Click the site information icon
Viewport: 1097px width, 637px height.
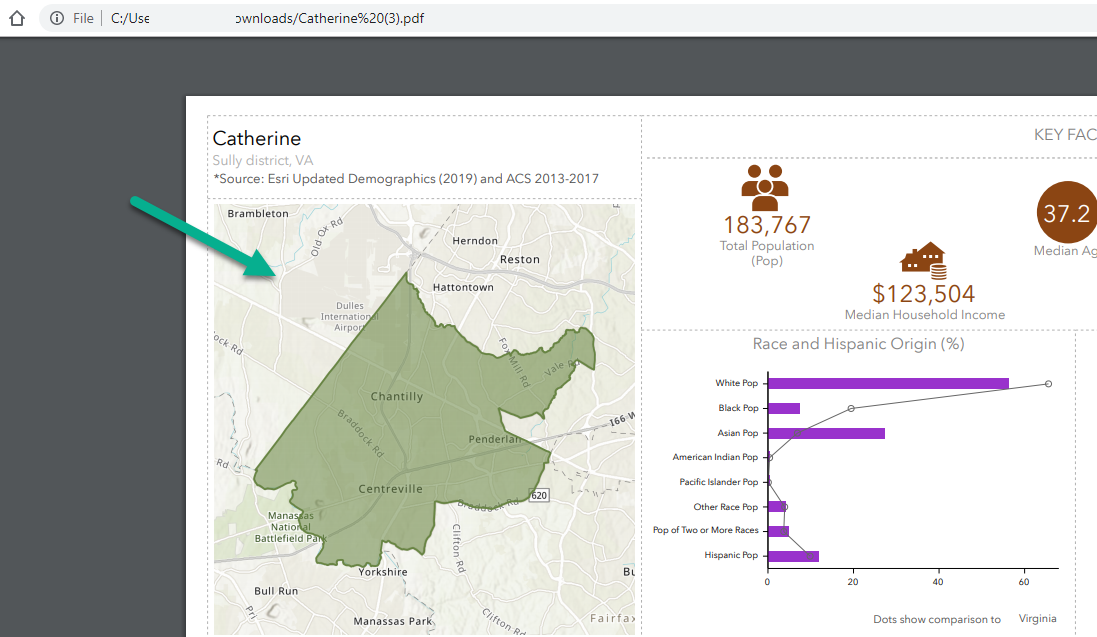[x=57, y=18]
